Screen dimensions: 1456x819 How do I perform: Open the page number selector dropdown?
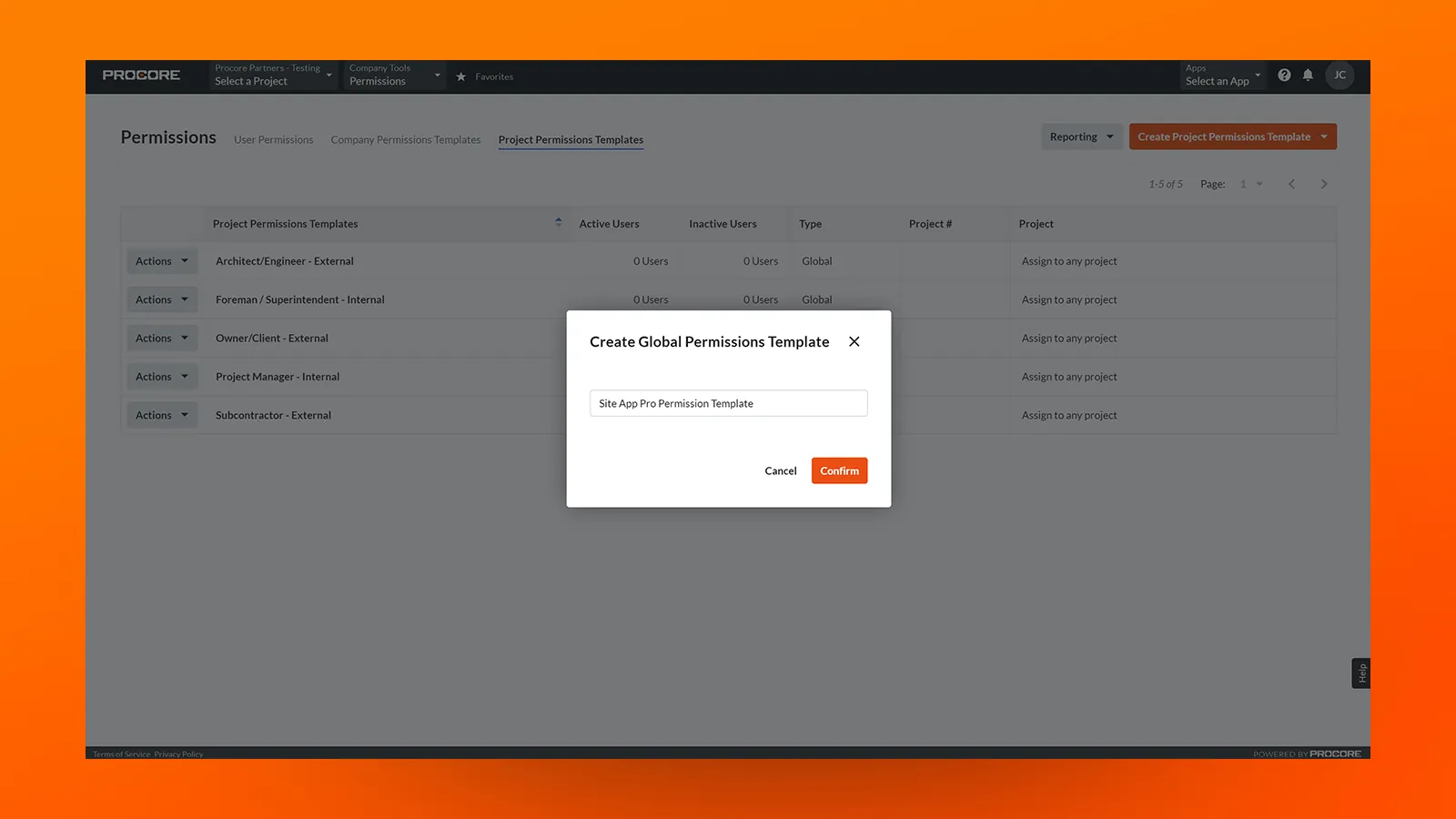1251,183
